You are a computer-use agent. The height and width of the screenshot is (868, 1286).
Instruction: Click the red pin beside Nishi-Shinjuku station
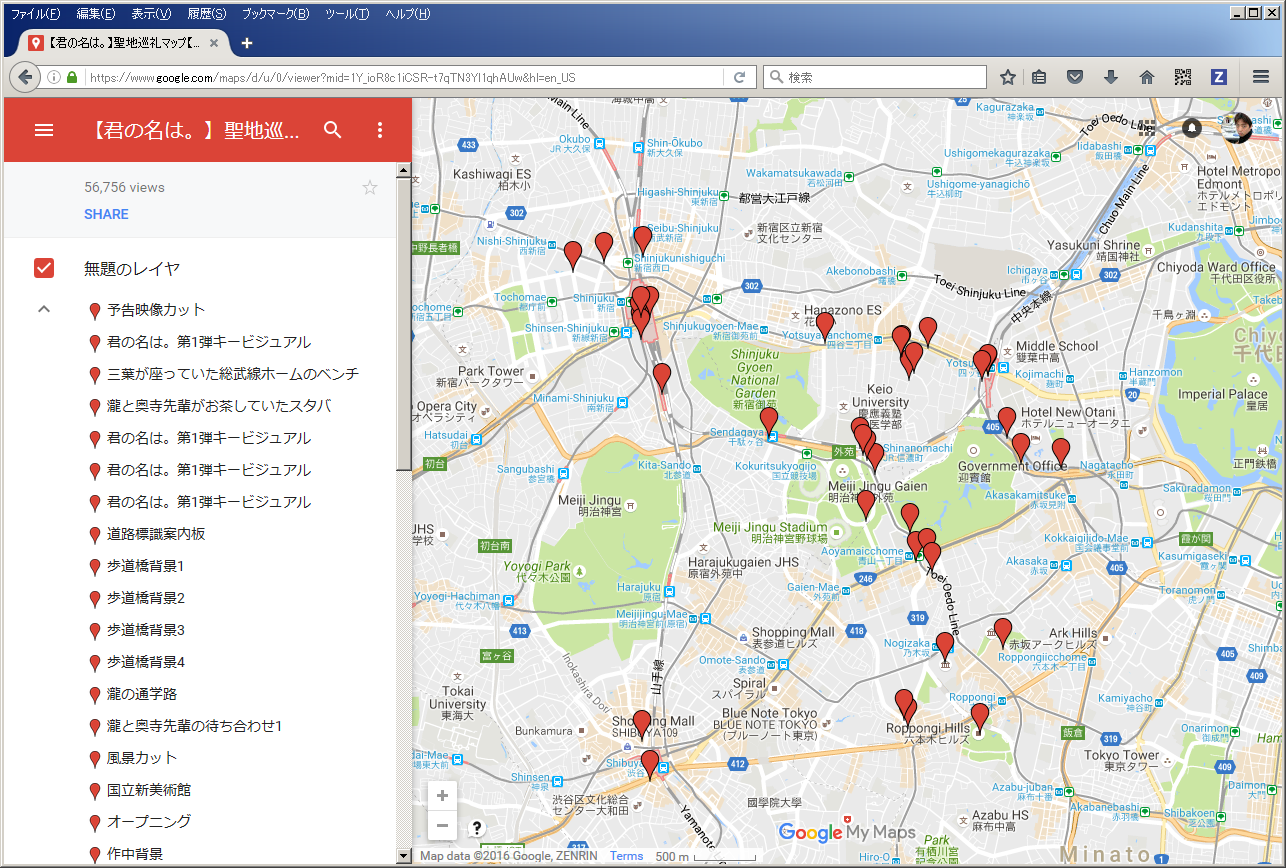(573, 255)
